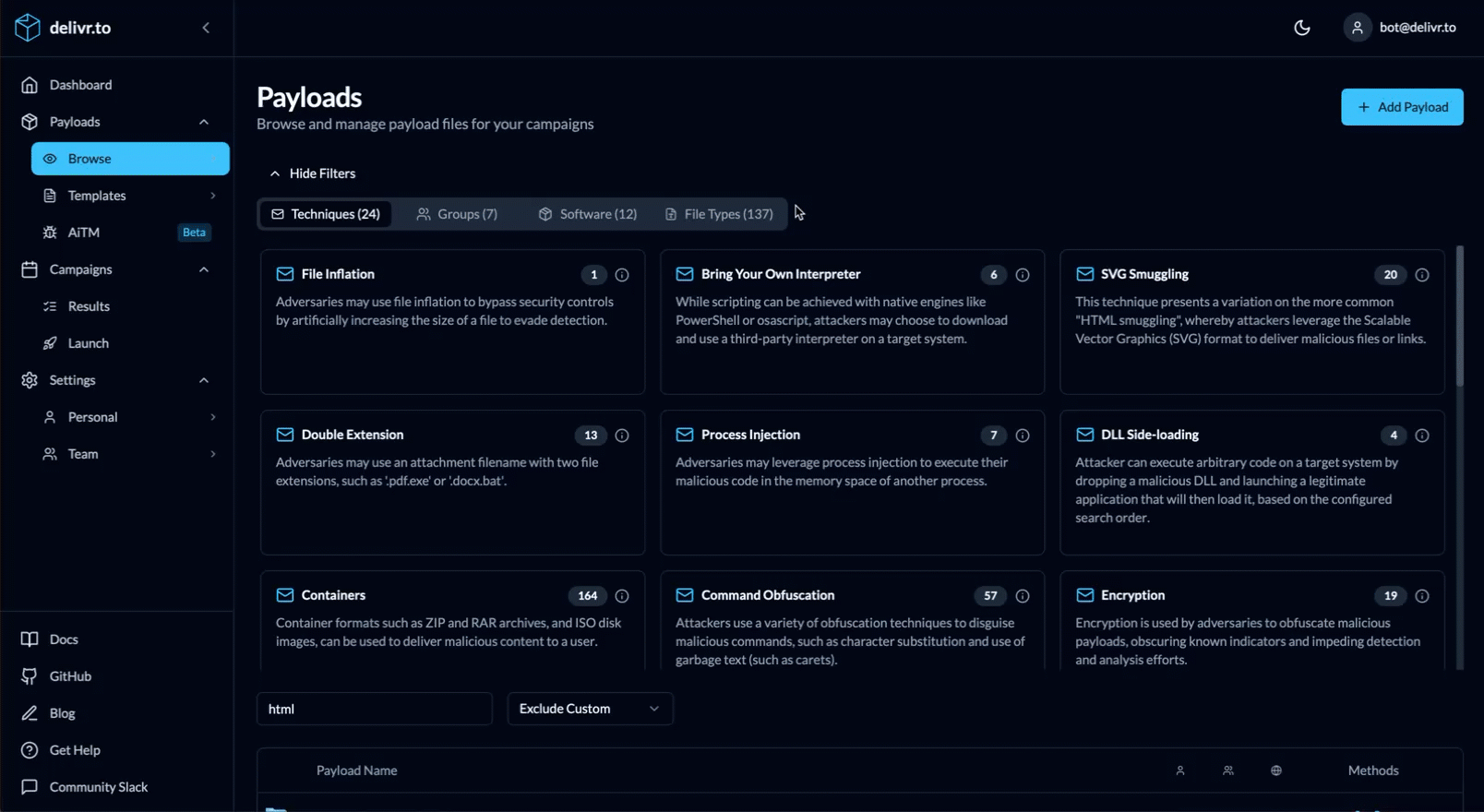The image size is (1484, 812).
Task: Open the Exclude Custom dropdown
Action: pyautogui.click(x=590, y=709)
